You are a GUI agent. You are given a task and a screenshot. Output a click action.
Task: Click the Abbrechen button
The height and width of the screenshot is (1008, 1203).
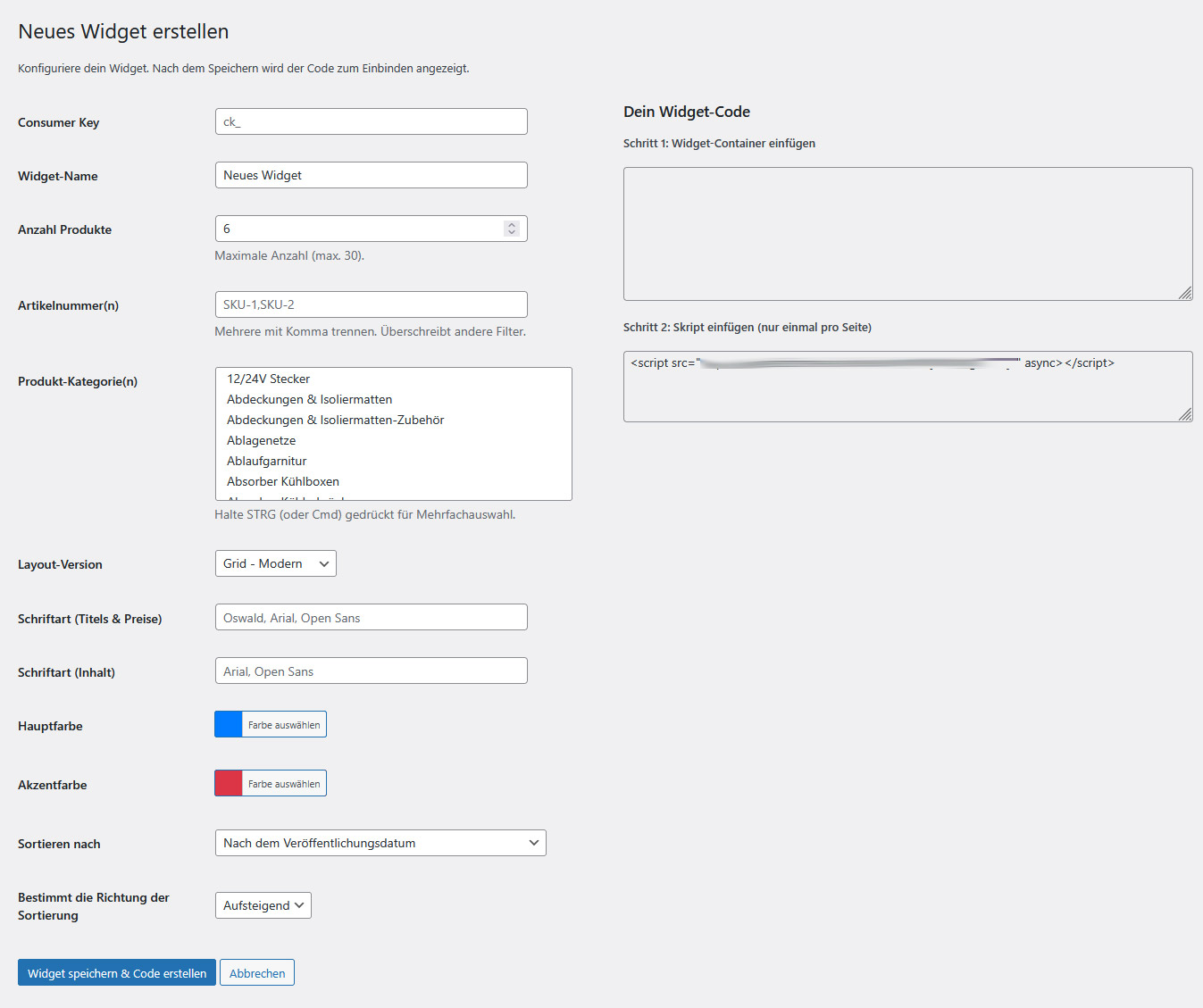257,972
